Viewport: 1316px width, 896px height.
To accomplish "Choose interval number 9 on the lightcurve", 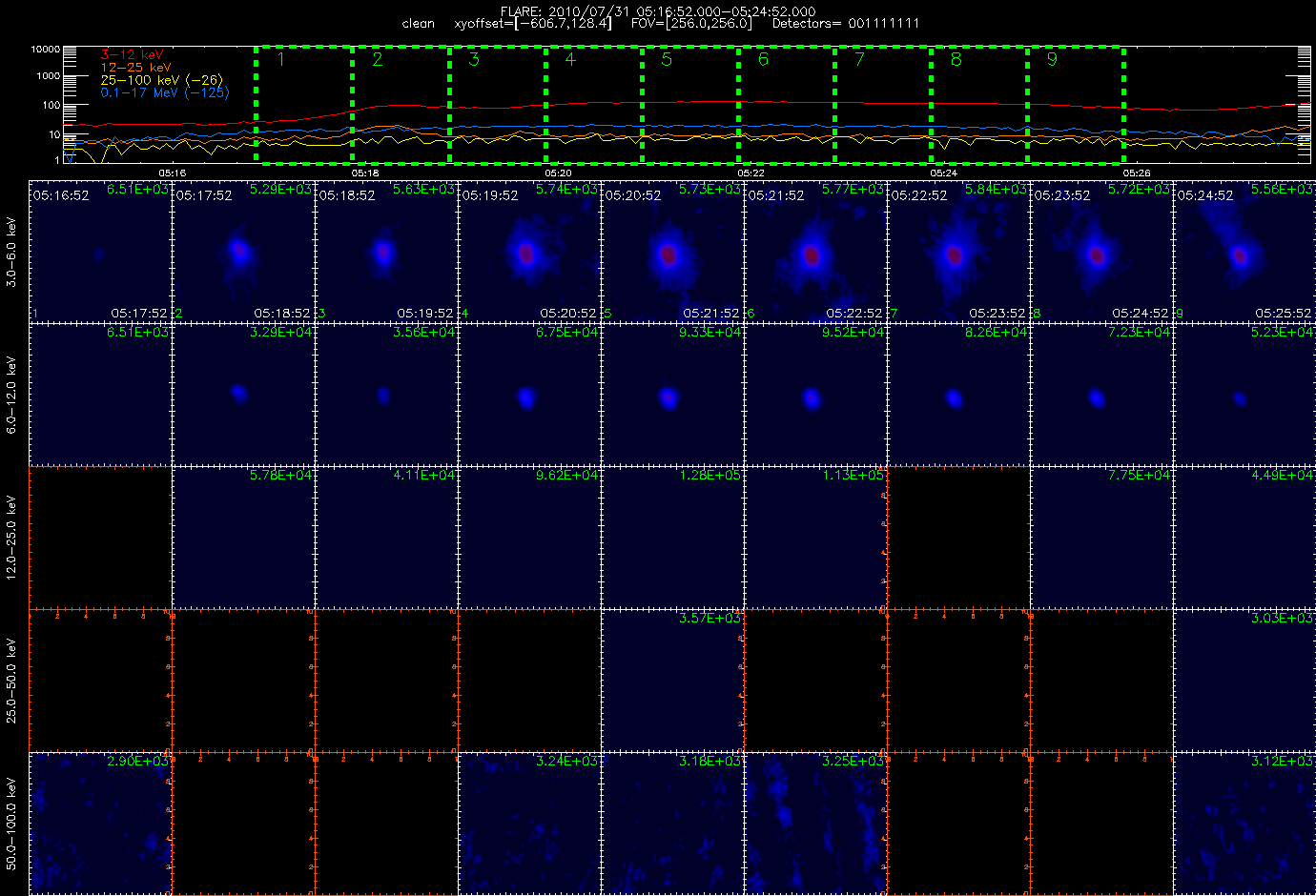I will pos(1052,60).
